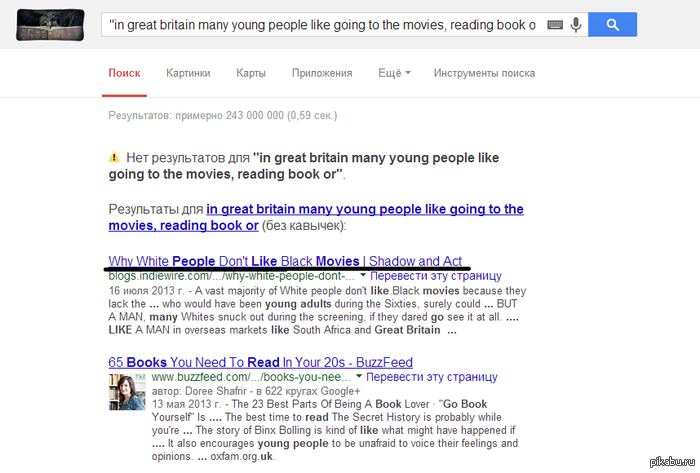Viewport: 700px width, 473px height.
Task: Click Перевести эту страницу for indiewire result
Action: (436, 275)
